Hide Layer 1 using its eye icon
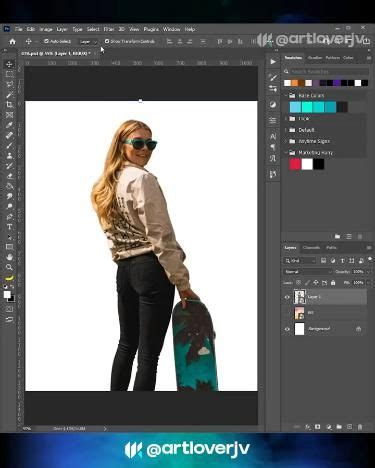This screenshot has height=468, width=375. (x=287, y=297)
